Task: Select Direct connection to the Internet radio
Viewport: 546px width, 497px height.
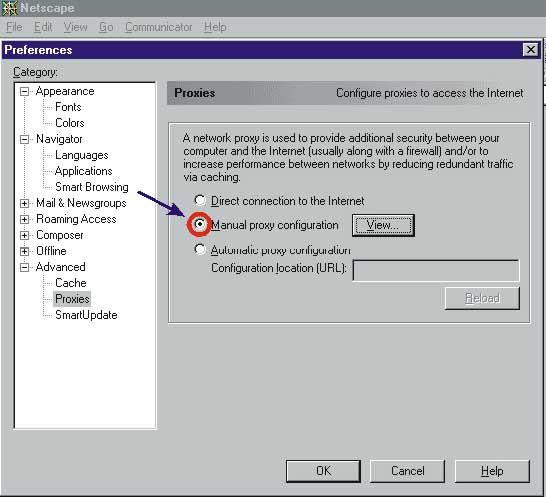Action: pyautogui.click(x=200, y=200)
